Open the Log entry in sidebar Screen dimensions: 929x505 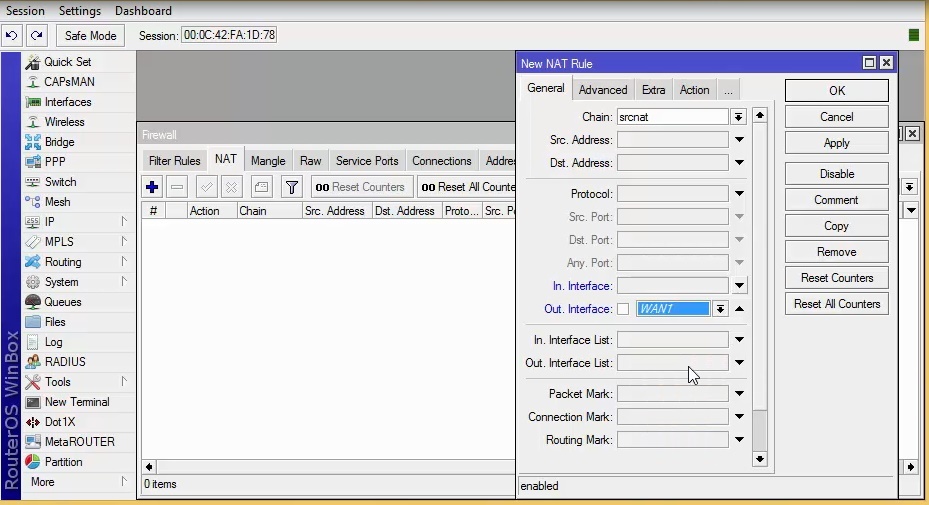(53, 342)
